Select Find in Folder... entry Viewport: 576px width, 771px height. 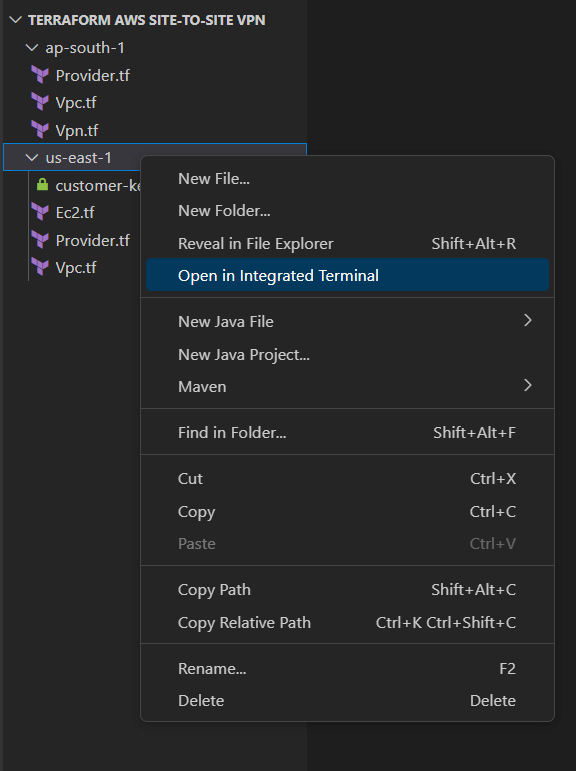(347, 432)
